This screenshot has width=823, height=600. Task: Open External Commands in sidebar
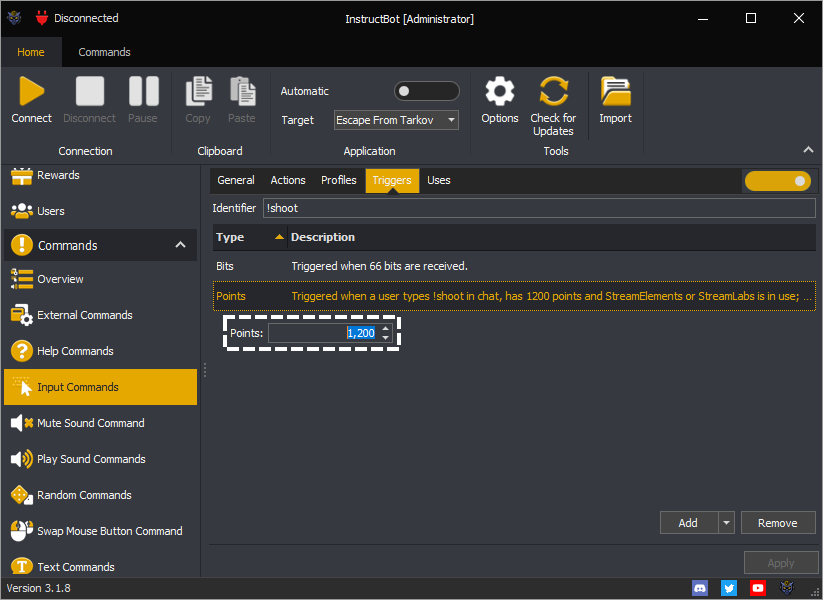(100, 315)
